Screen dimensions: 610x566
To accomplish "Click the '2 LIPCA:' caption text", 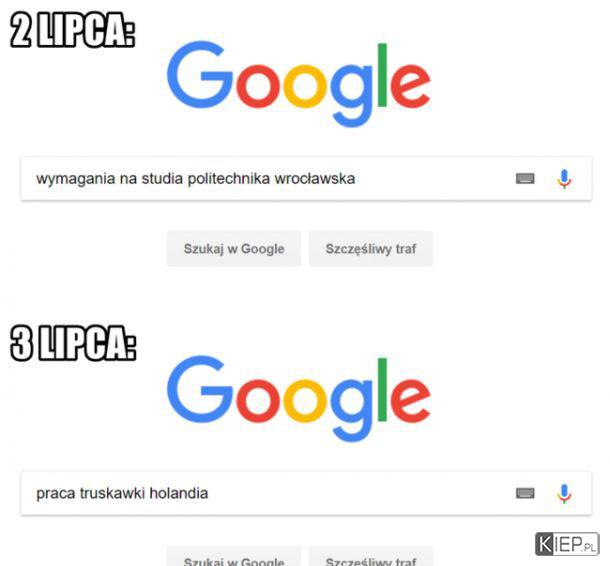I will [73, 30].
